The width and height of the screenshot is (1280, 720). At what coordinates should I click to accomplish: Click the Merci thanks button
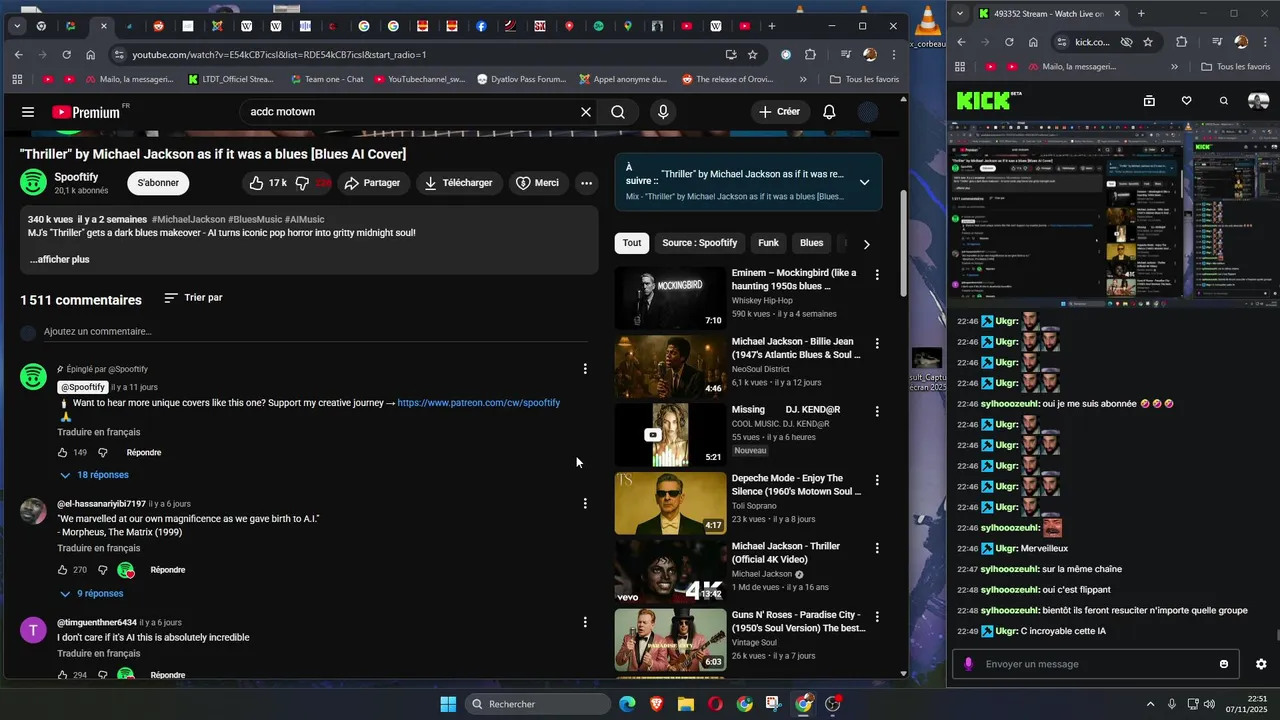[537, 183]
